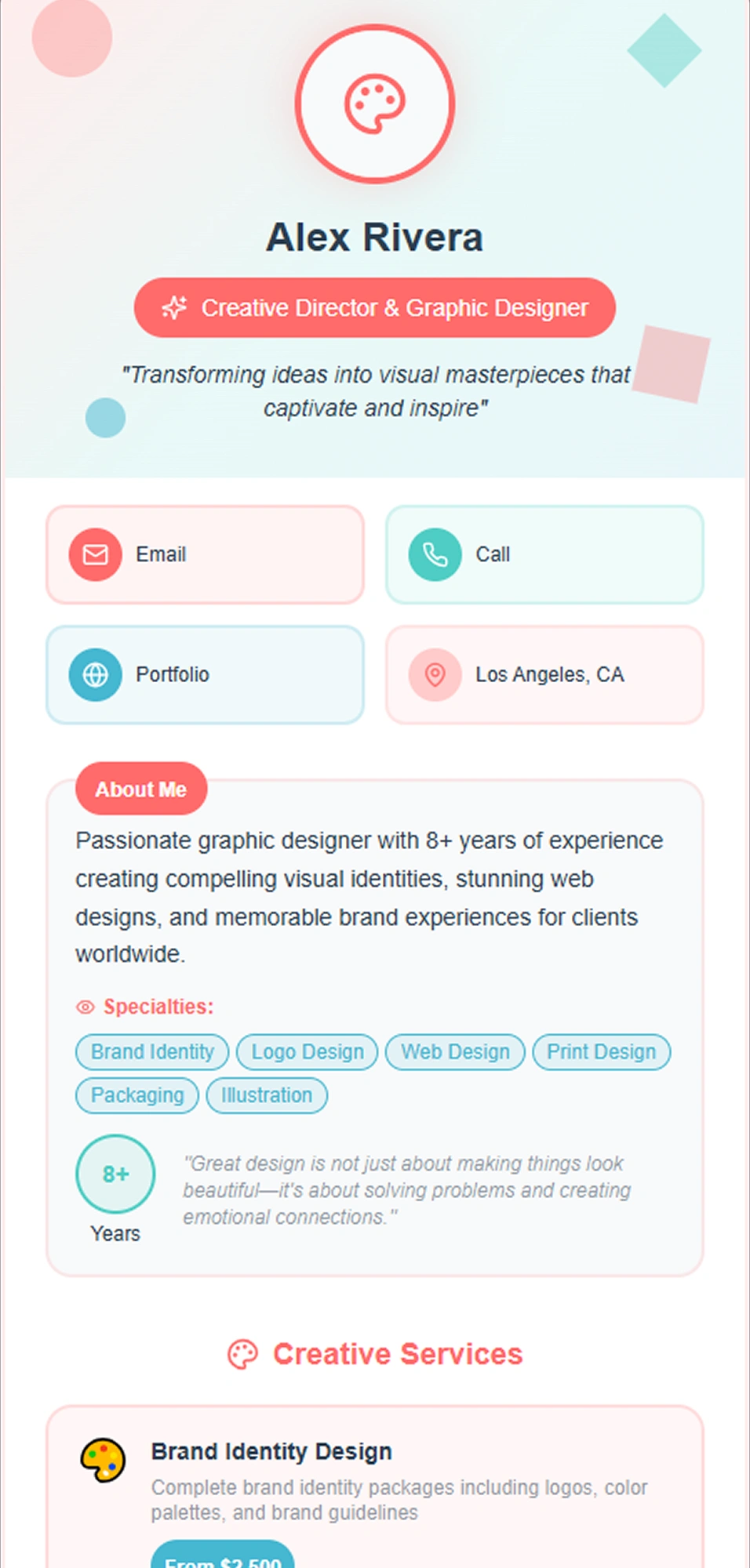
Task: Click the About Me label badge
Action: 141,789
